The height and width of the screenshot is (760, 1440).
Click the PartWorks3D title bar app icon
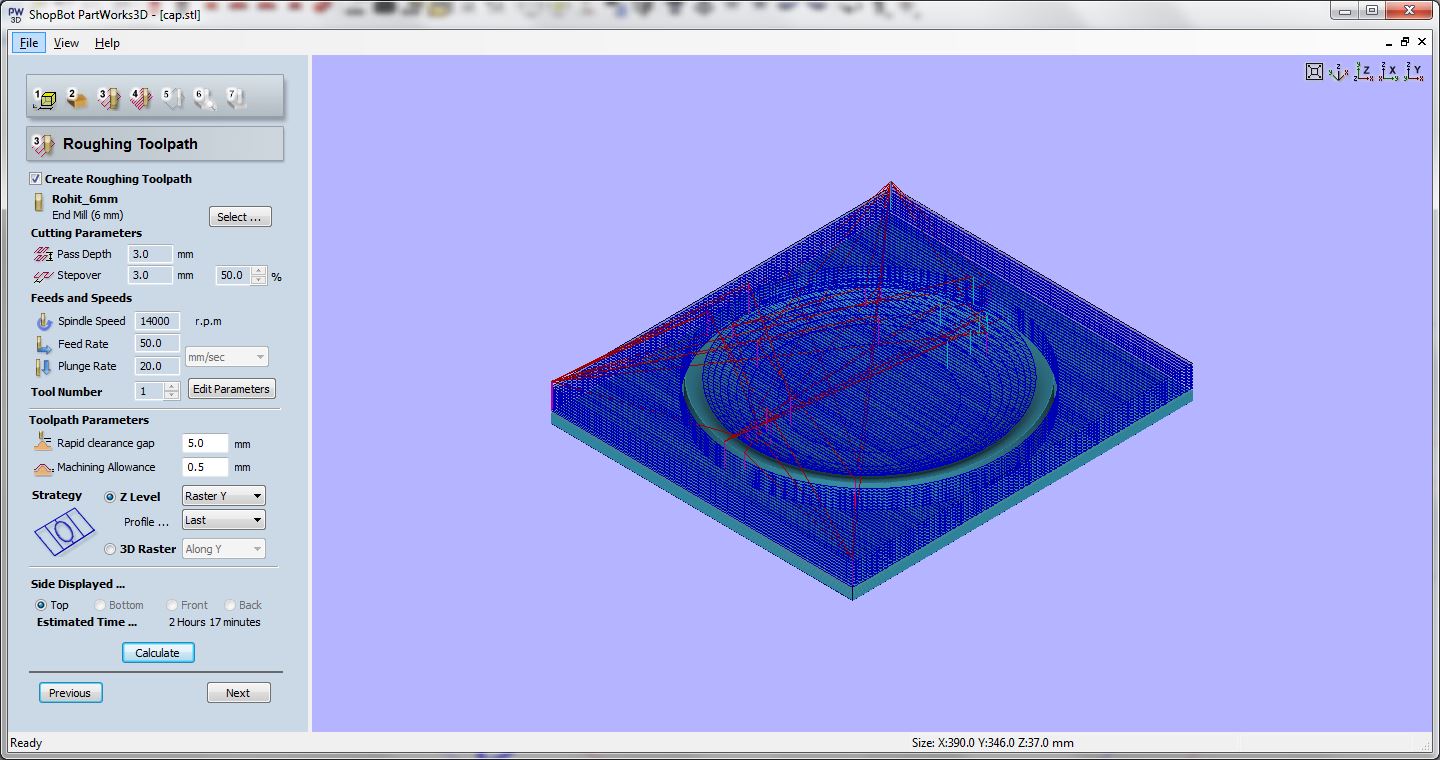tap(15, 14)
